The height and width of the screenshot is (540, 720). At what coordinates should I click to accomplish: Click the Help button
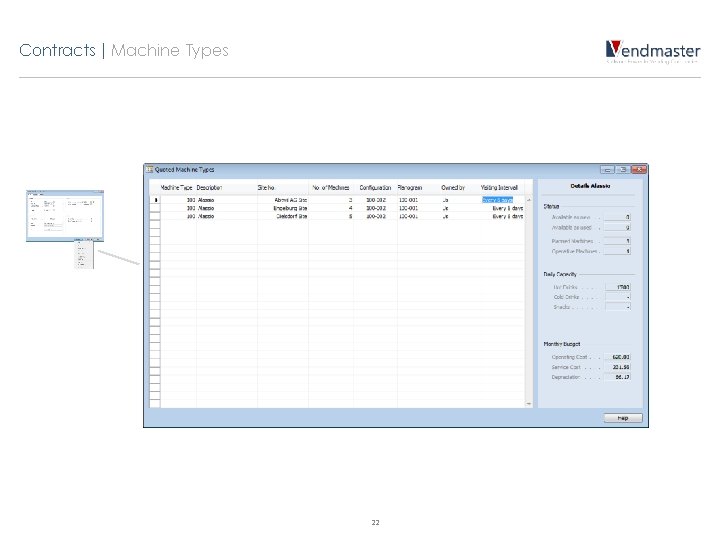[623, 418]
